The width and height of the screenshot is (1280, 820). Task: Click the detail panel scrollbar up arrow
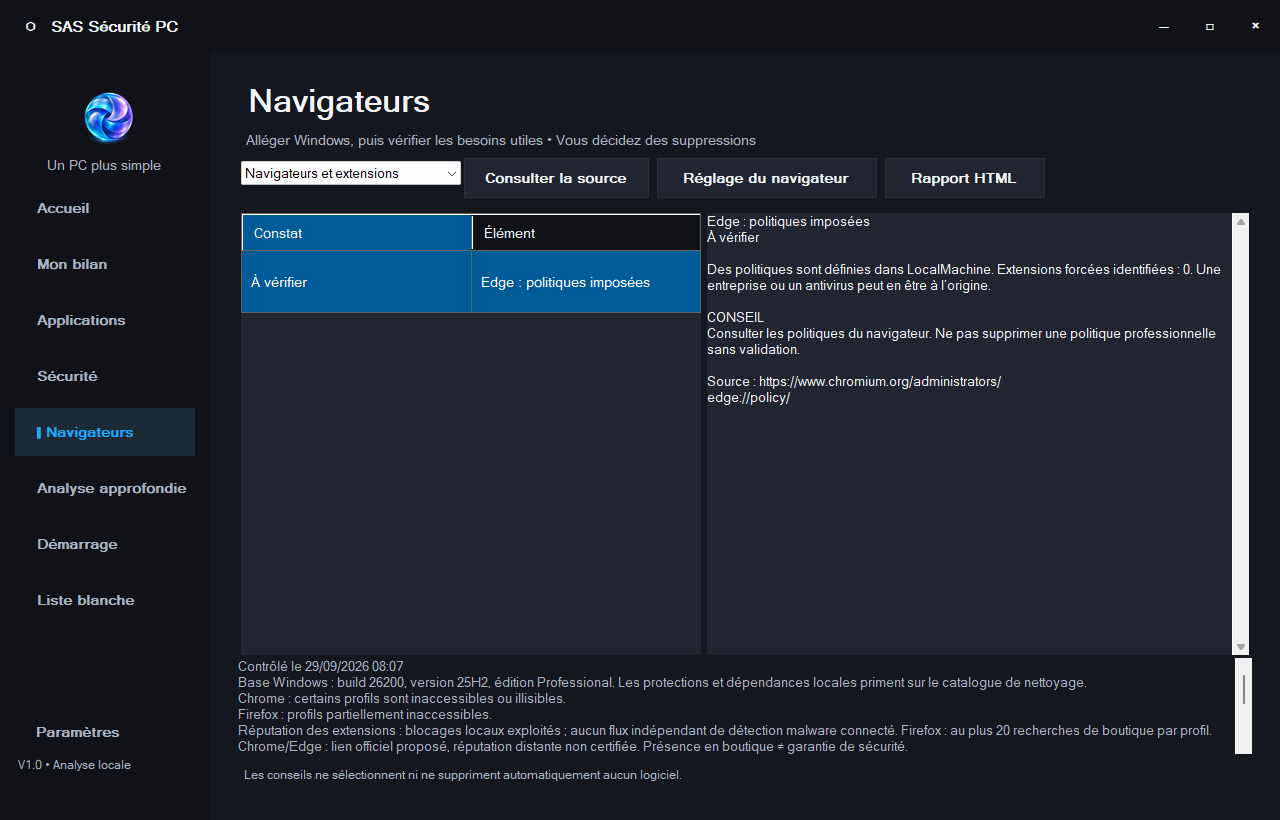[1241, 222]
